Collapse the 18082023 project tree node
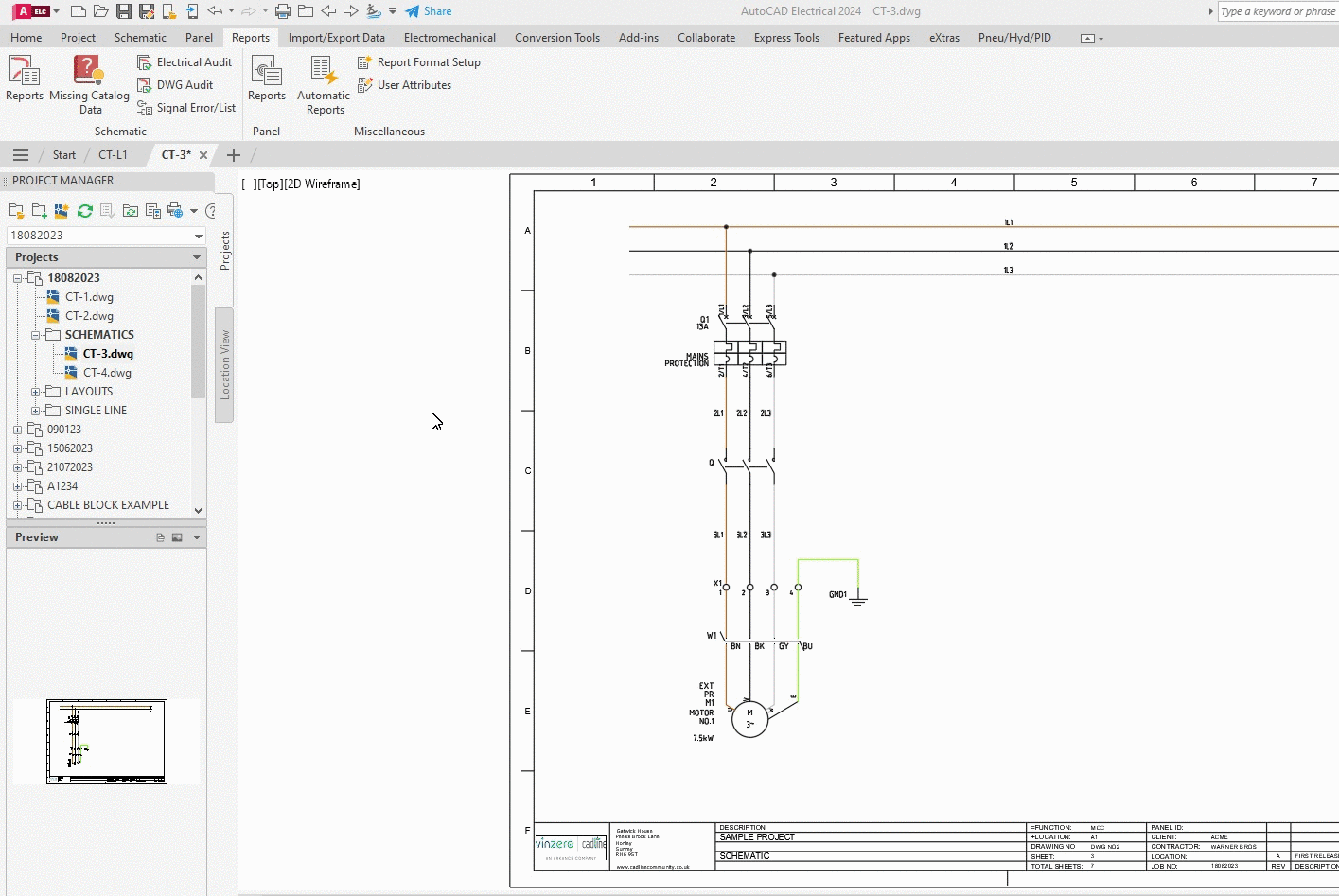This screenshot has width=1339, height=896. point(17,278)
